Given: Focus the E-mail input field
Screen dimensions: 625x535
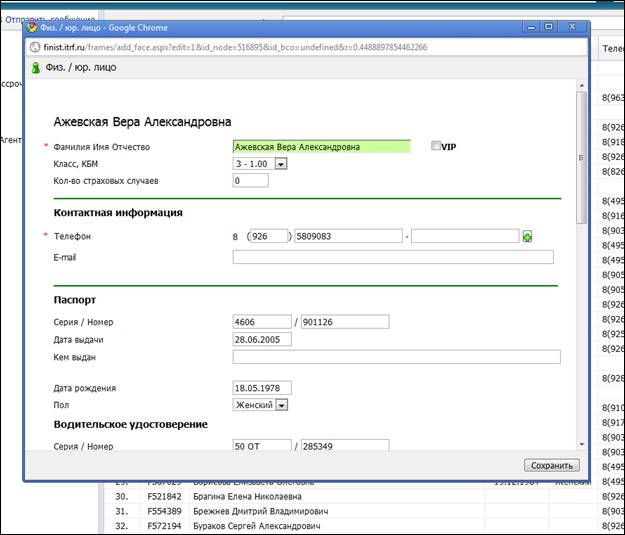Looking at the screenshot, I should click(x=393, y=257).
